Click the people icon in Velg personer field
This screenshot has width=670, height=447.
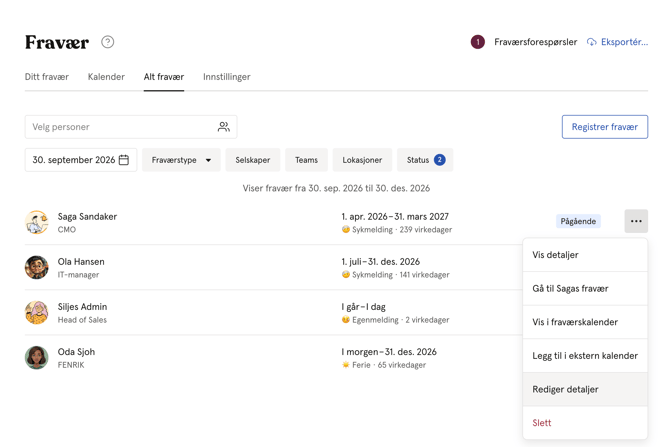(x=224, y=126)
